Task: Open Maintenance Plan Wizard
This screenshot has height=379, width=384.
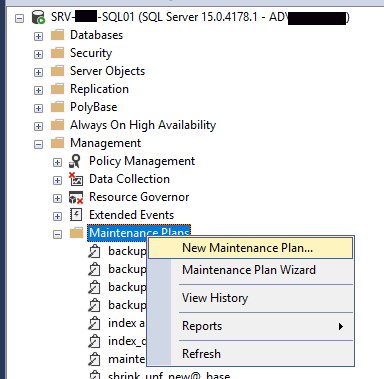Action: tap(250, 270)
